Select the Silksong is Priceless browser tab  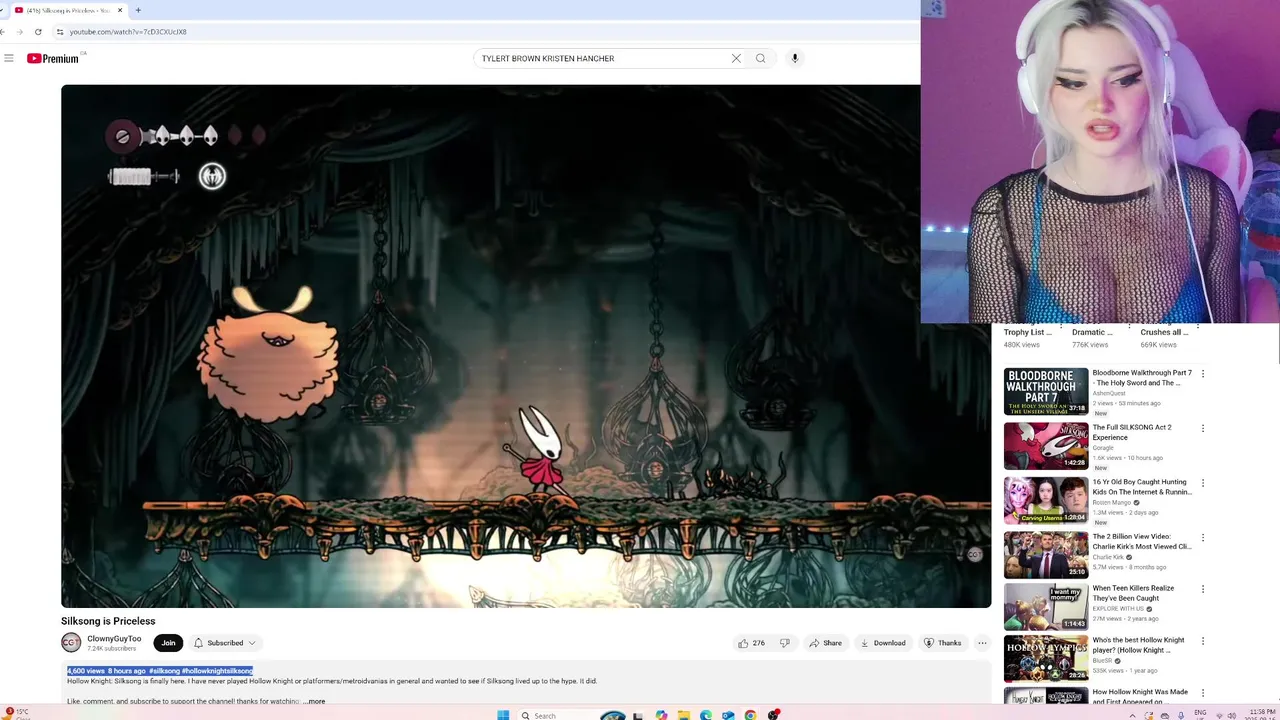click(68, 10)
